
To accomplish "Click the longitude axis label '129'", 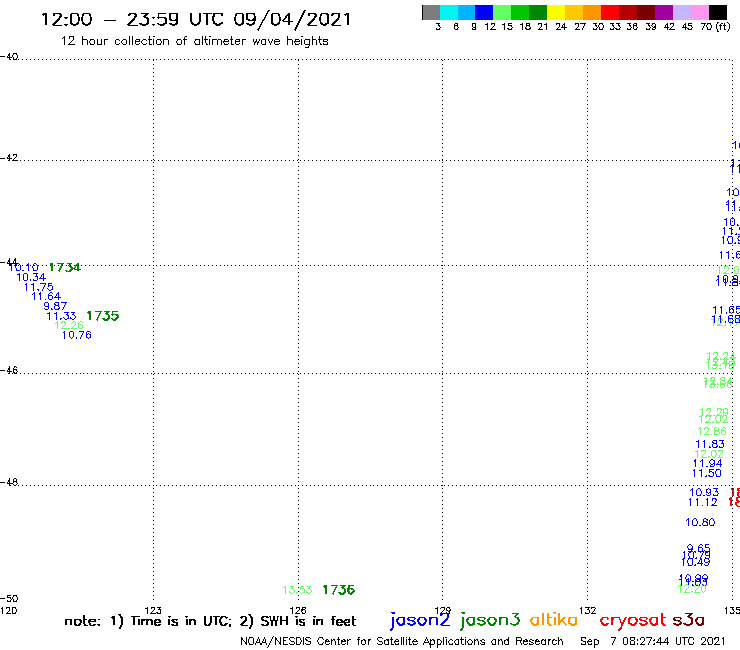I will click(443, 611).
